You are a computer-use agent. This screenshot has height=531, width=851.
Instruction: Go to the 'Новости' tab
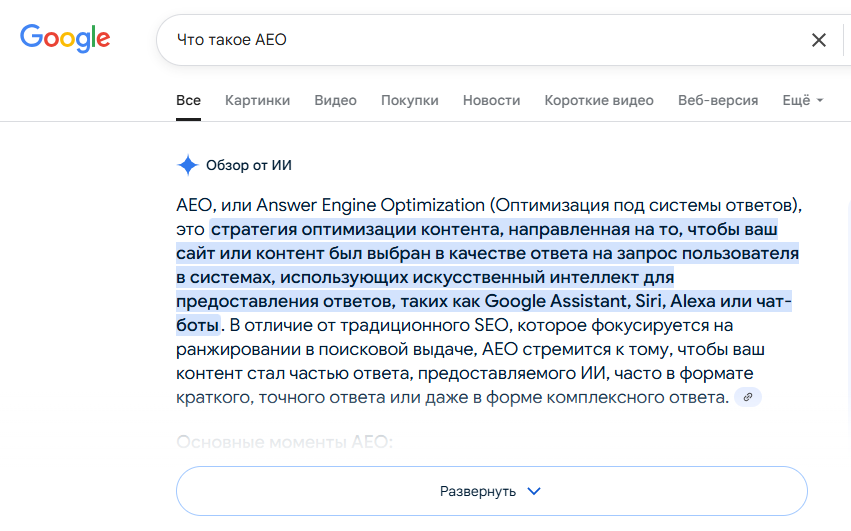[491, 100]
